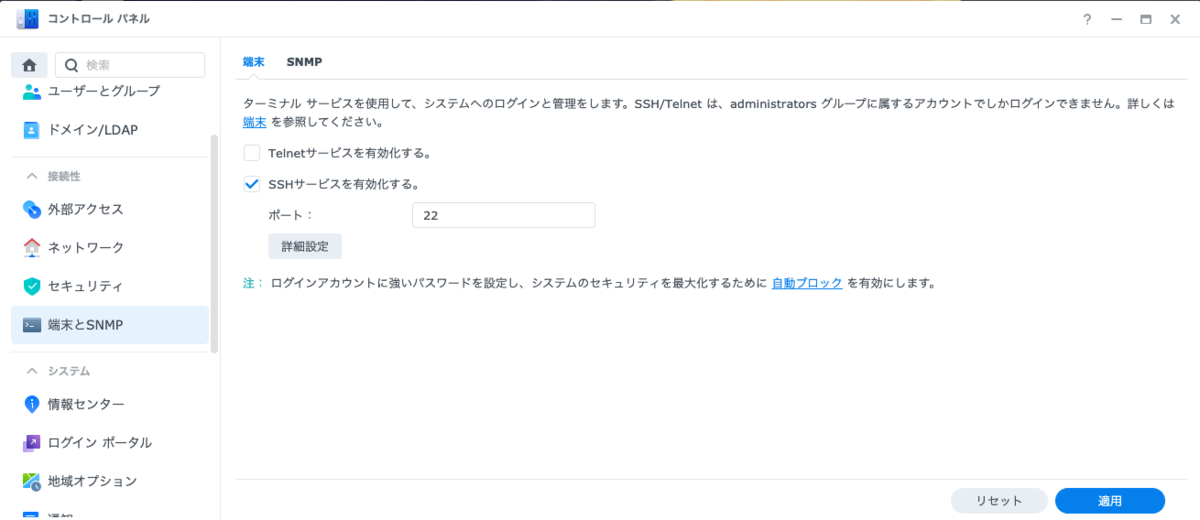Open ドメイン/LDAP settings
Screen dimensions: 1200x520
pos(110,130)
